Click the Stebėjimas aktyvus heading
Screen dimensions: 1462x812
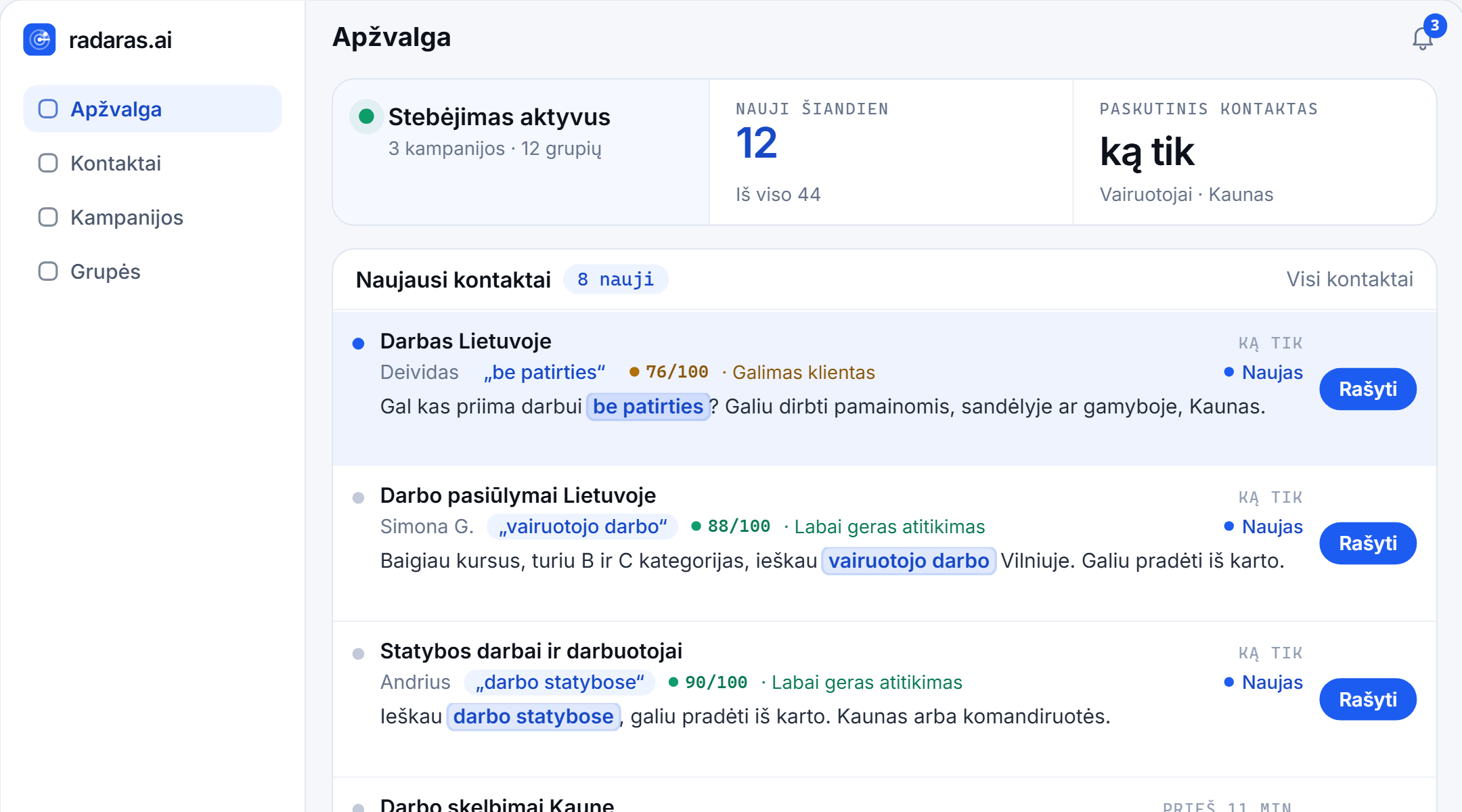point(500,117)
